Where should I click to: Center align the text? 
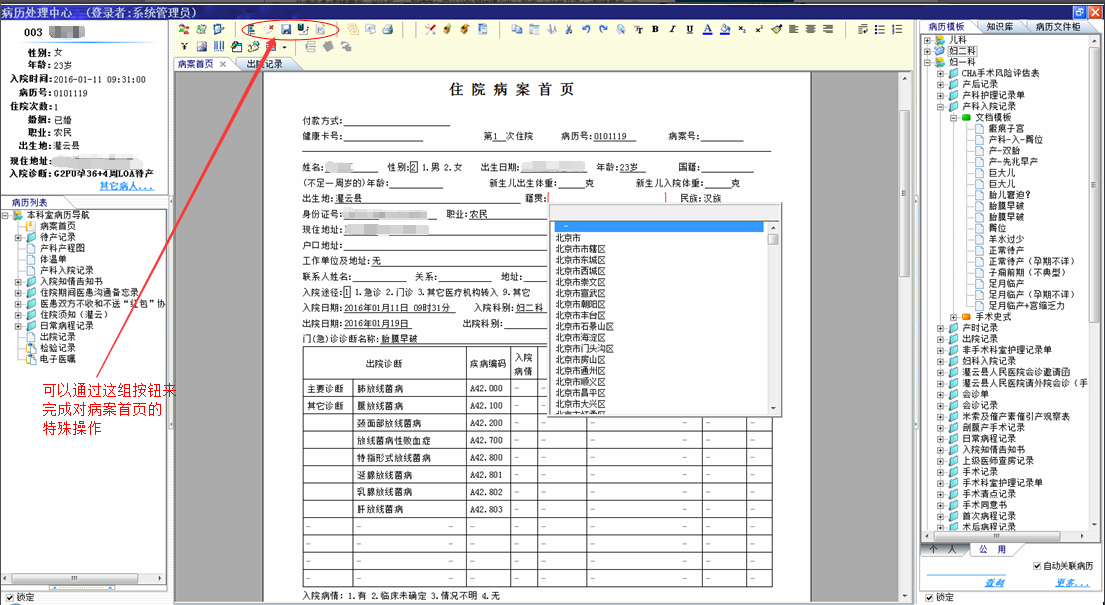pyautogui.click(x=810, y=29)
